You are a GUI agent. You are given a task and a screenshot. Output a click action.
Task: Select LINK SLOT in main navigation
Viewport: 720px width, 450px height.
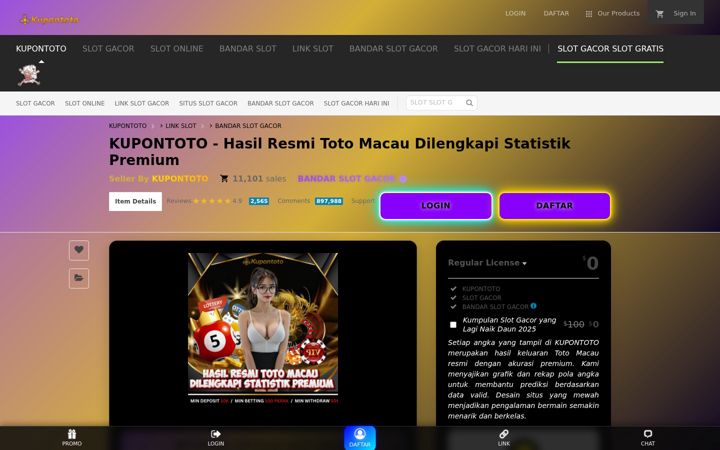[x=313, y=49]
